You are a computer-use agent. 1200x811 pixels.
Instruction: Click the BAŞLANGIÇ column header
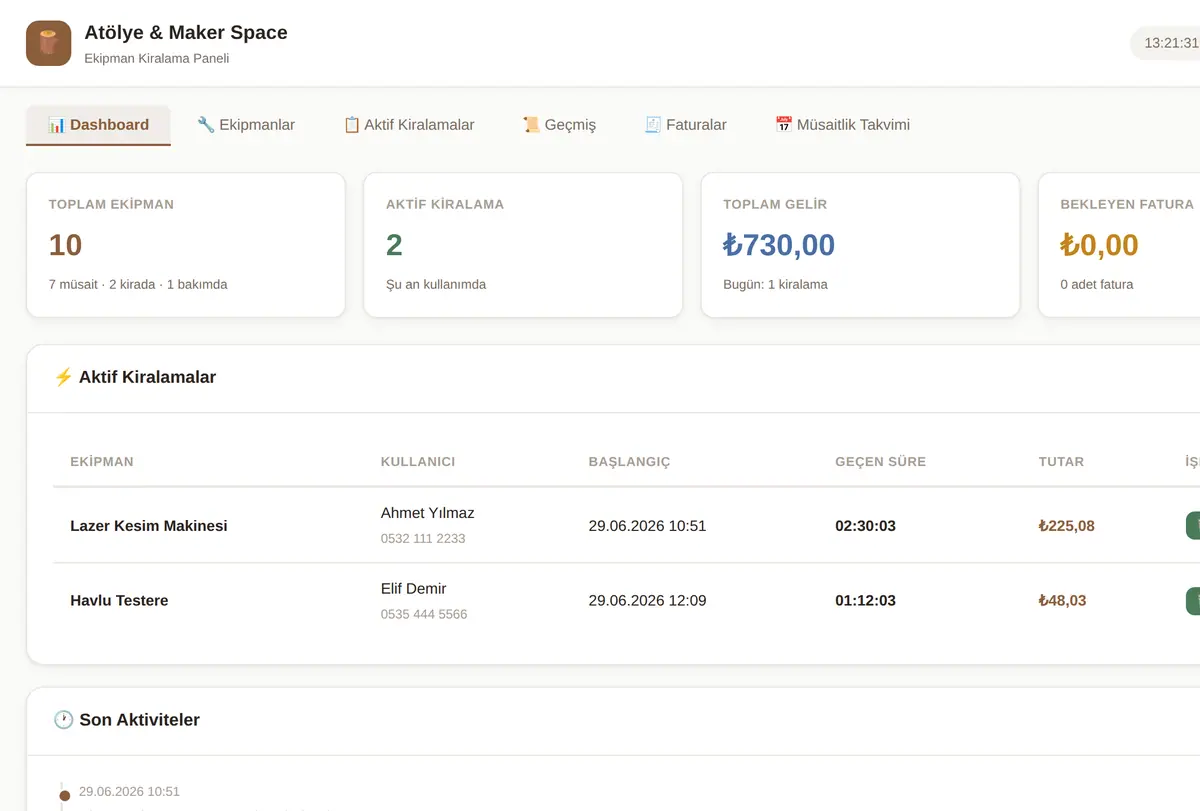(x=629, y=462)
